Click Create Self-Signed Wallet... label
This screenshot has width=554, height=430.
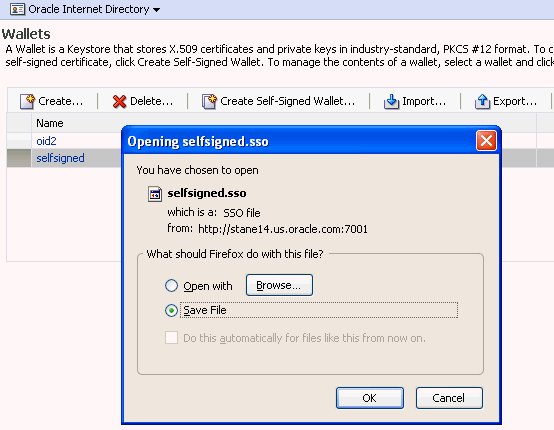[x=287, y=101]
